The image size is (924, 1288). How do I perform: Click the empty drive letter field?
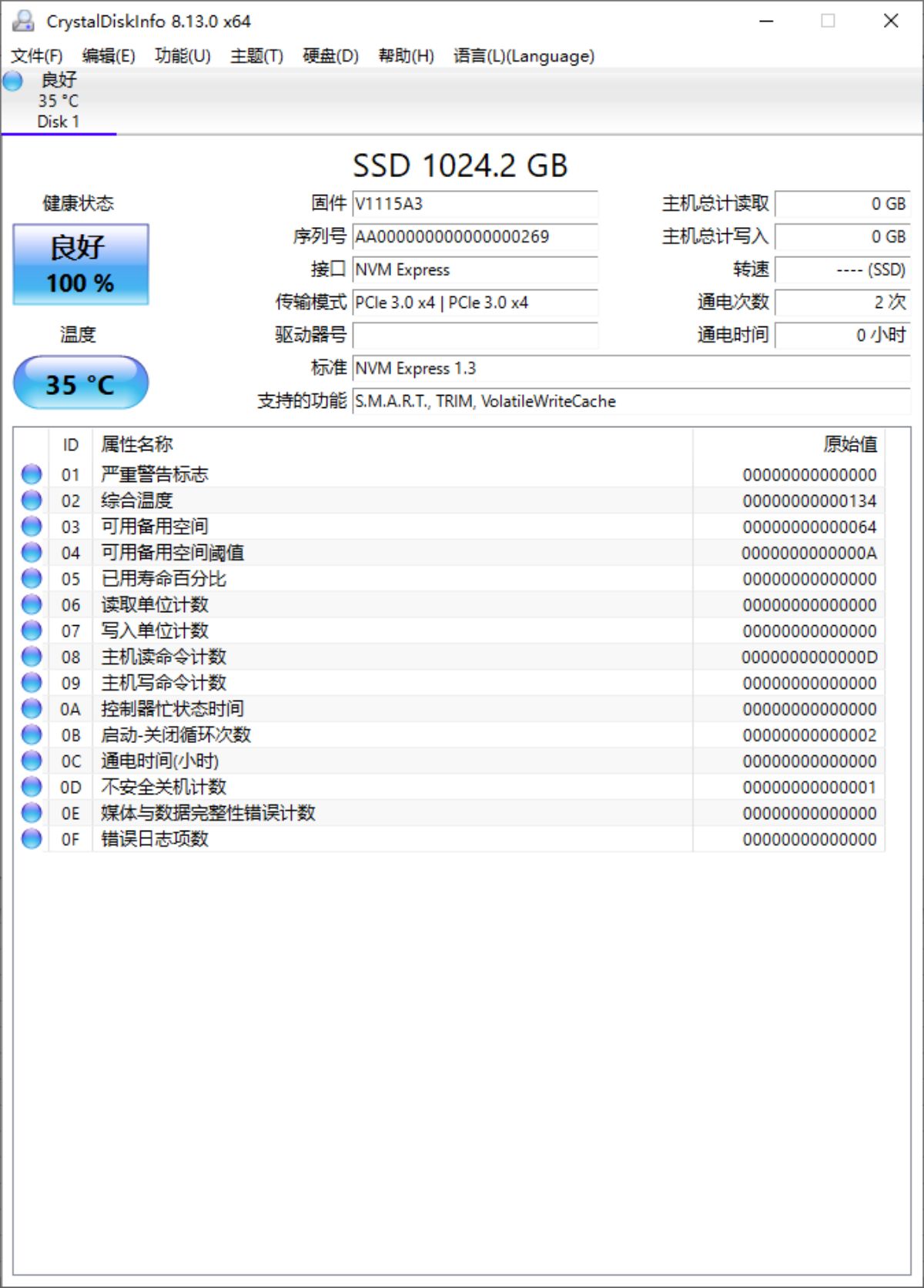pyautogui.click(x=475, y=336)
